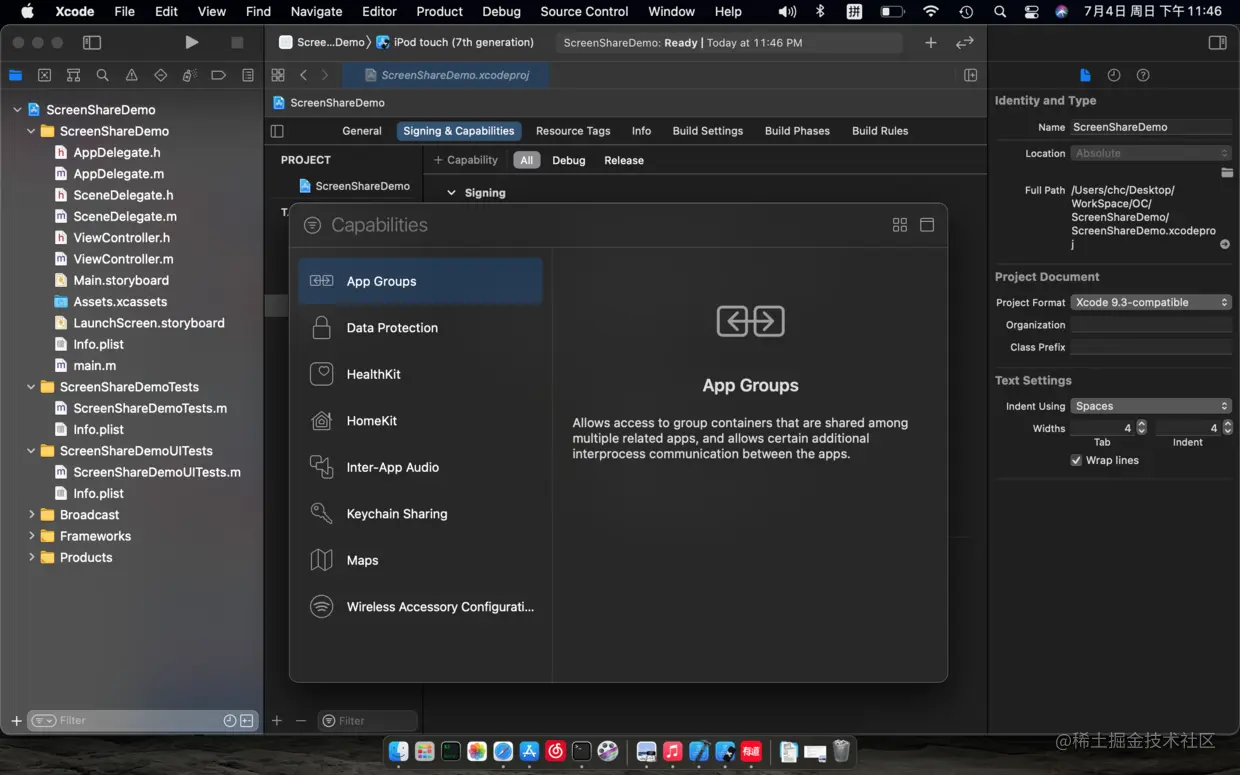Expand the Broadcast folder
The width and height of the screenshot is (1240, 775).
[x=32, y=514]
